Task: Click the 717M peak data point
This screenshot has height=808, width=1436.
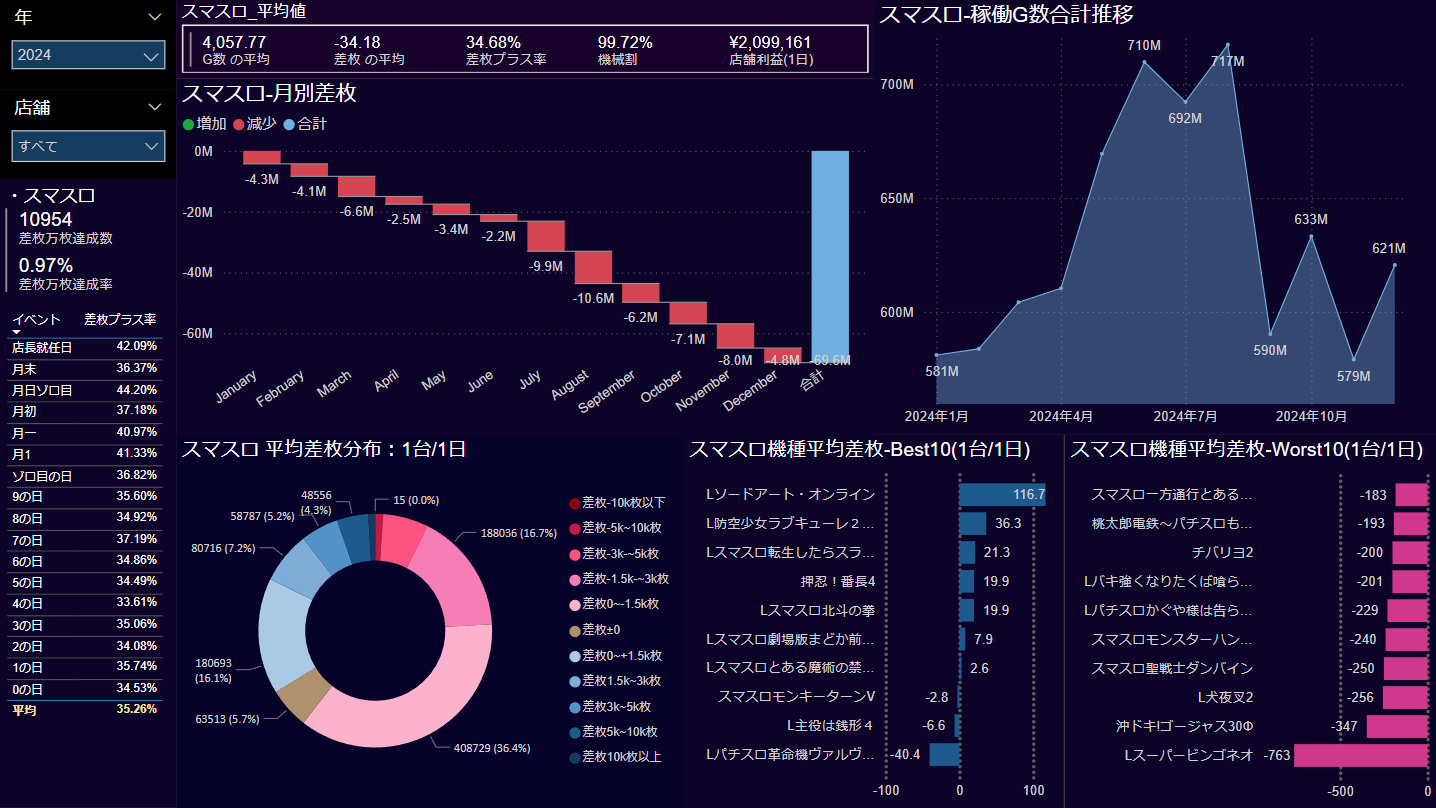Action: [x=1227, y=45]
